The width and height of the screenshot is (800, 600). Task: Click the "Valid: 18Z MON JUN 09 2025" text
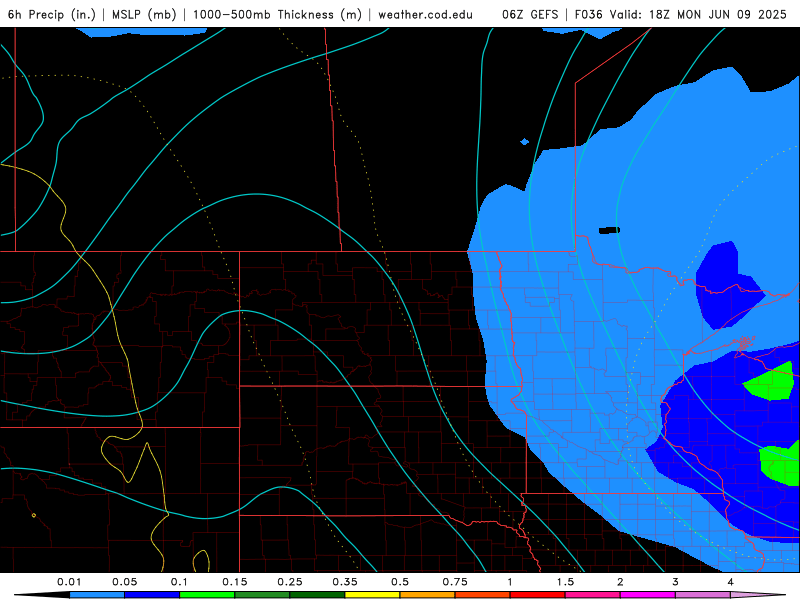click(698, 14)
